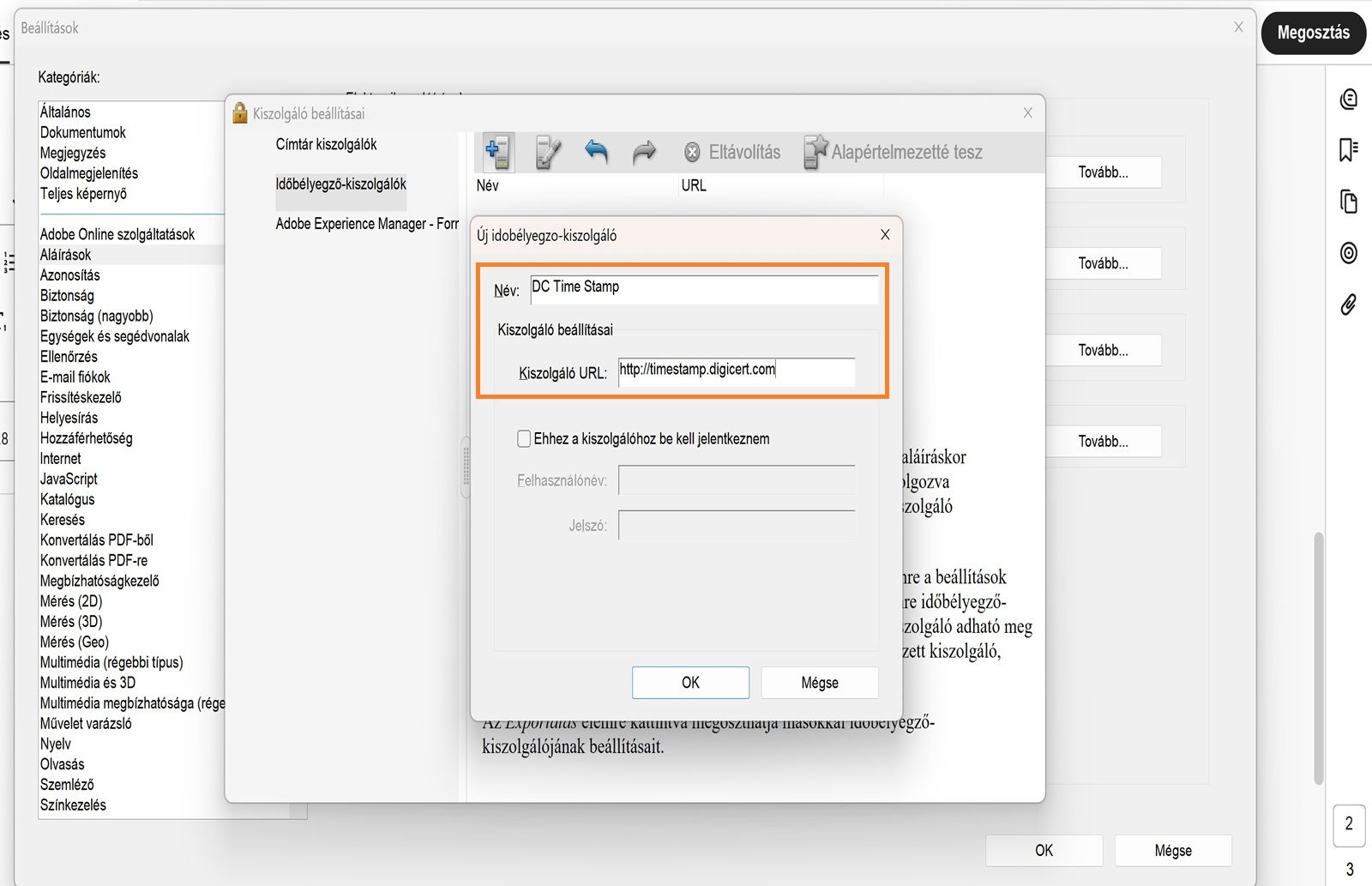Image resolution: width=1372 pixels, height=886 pixels.
Task: Select Megbízhatóságkezelő category
Action: 99,581
